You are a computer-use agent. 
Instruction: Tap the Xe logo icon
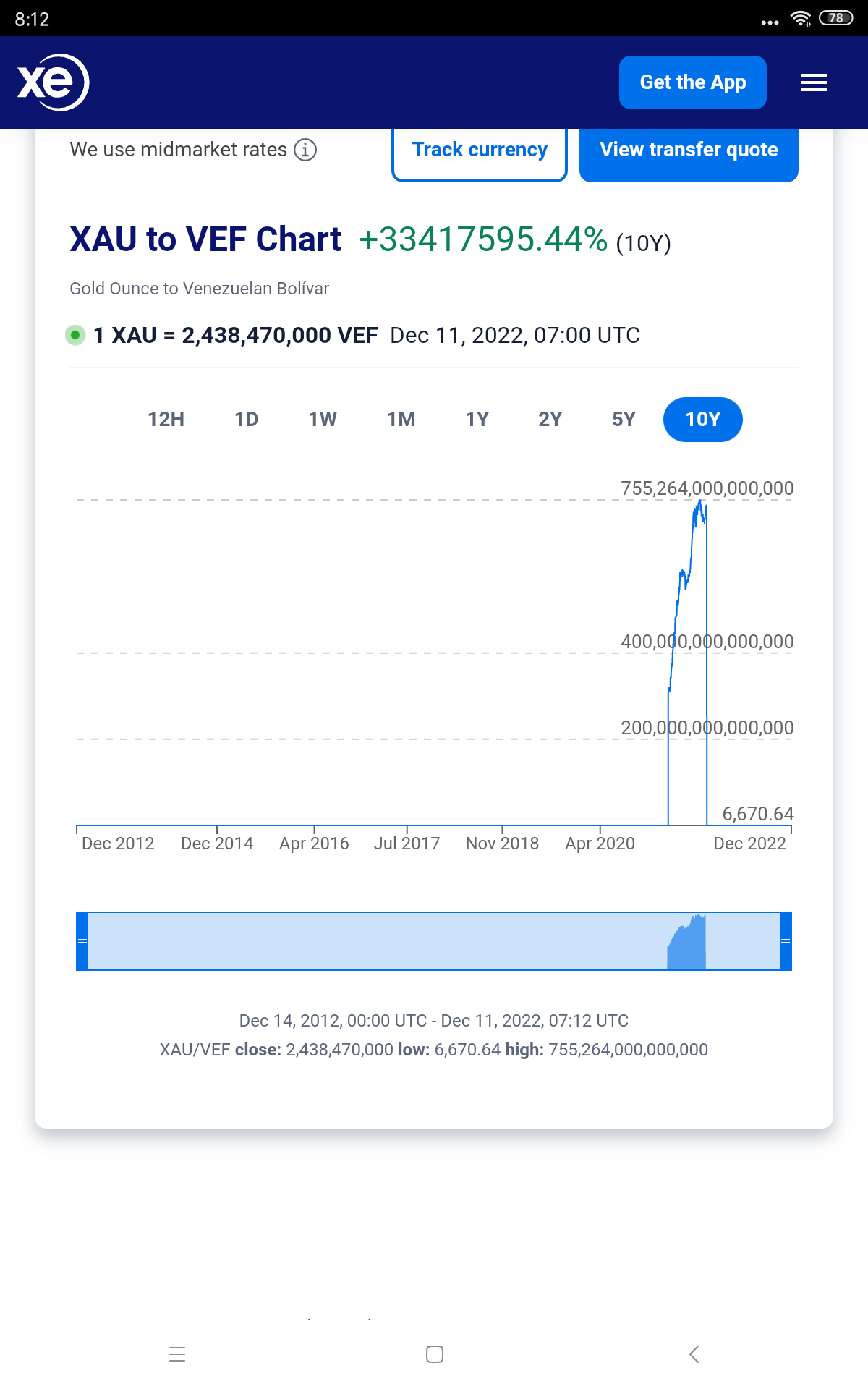[53, 82]
